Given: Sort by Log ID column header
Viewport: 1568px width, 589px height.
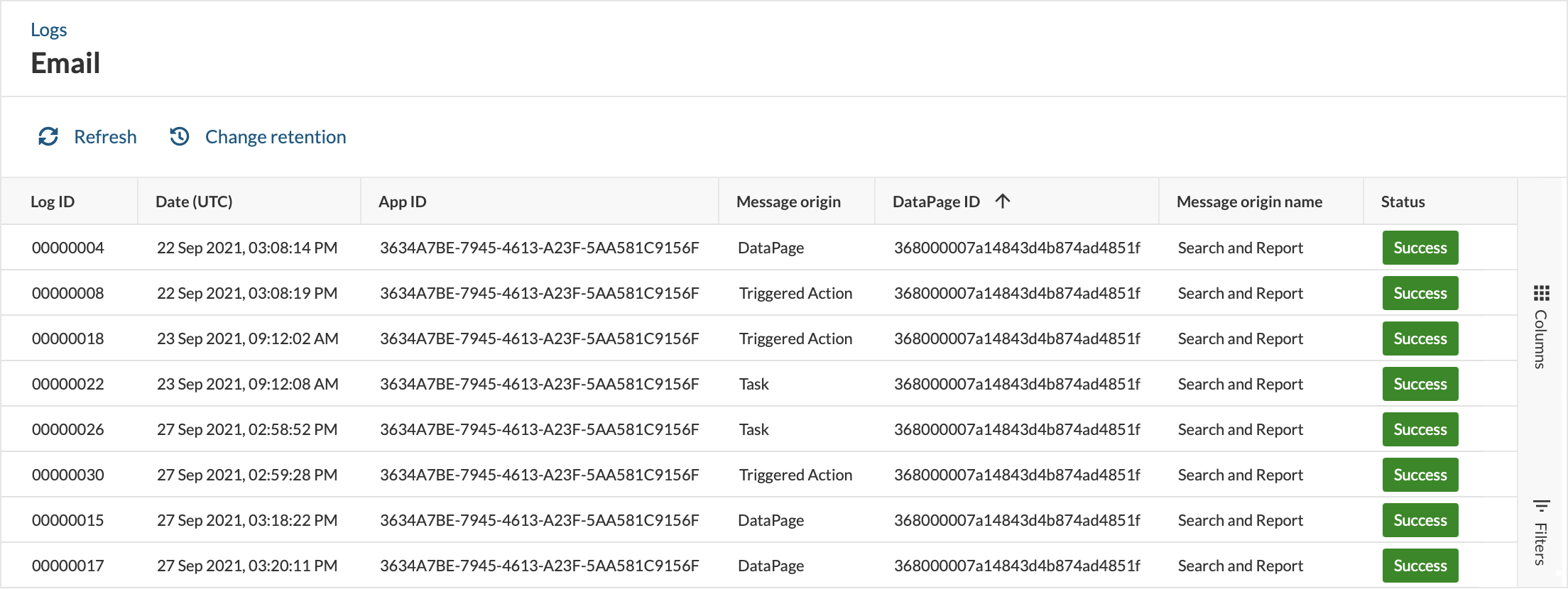Looking at the screenshot, I should [53, 202].
